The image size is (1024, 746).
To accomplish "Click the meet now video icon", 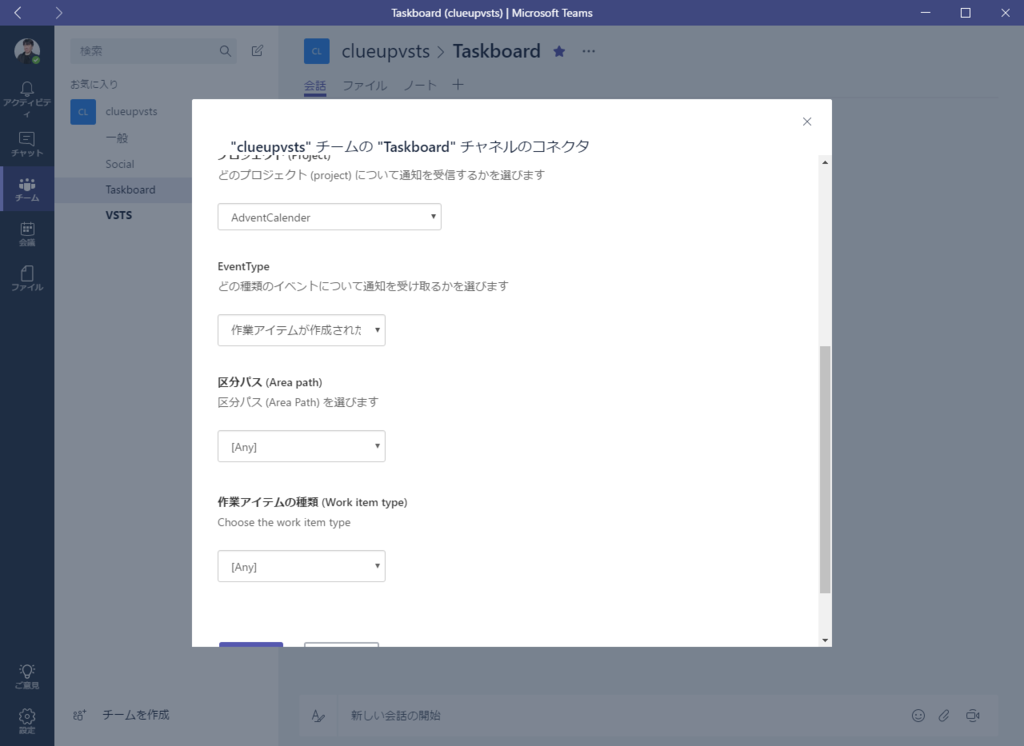I will point(972,716).
